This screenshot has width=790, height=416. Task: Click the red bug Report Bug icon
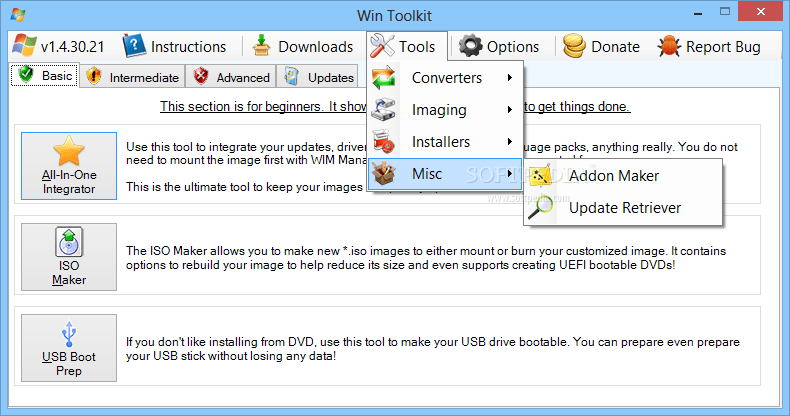[669, 46]
